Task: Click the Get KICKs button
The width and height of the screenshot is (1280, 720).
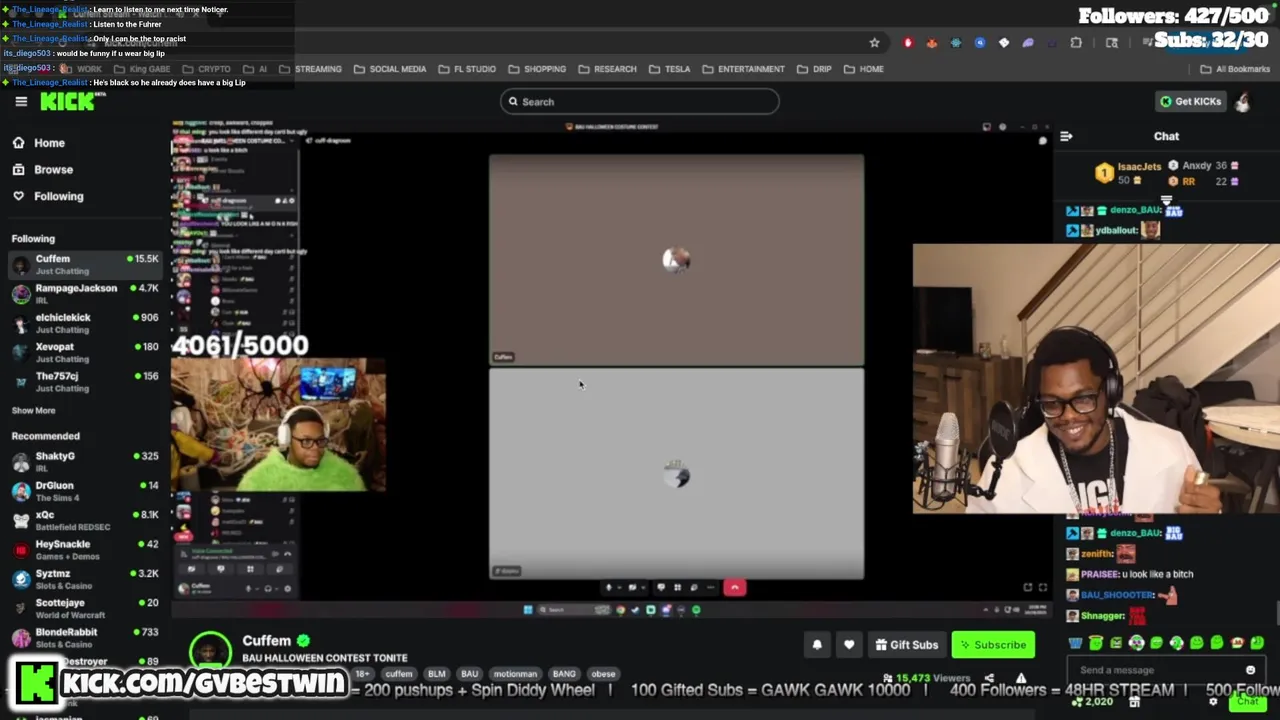Action: [1190, 101]
